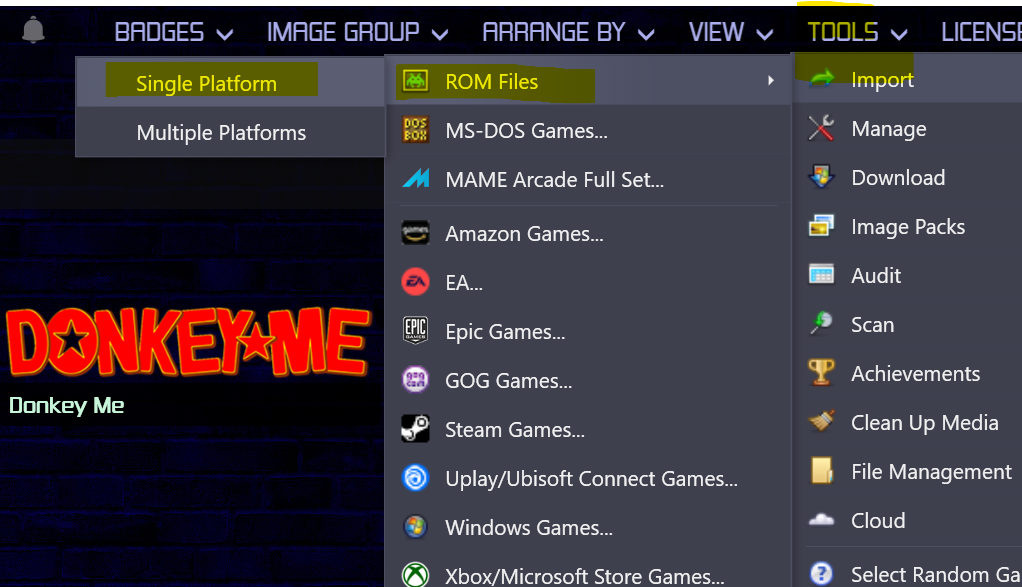Select Steam Games... entry
This screenshot has width=1022, height=587.
(589, 429)
